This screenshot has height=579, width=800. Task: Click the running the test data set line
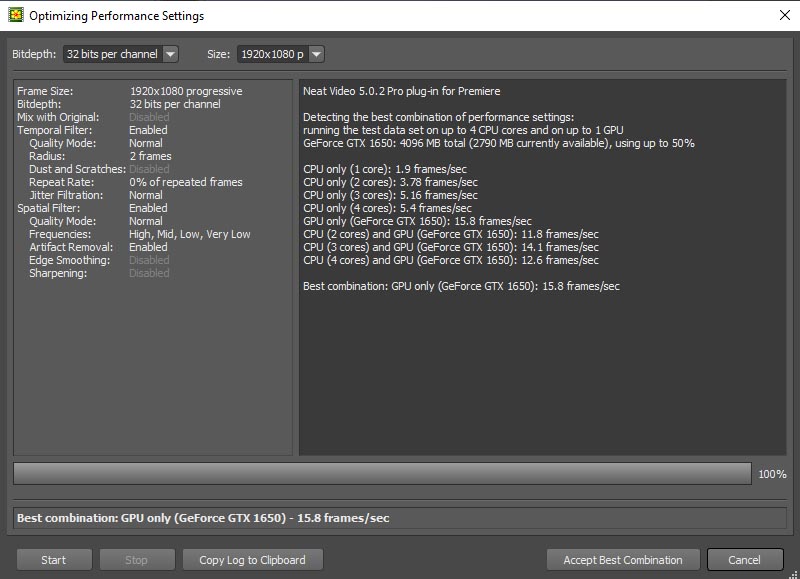click(463, 130)
